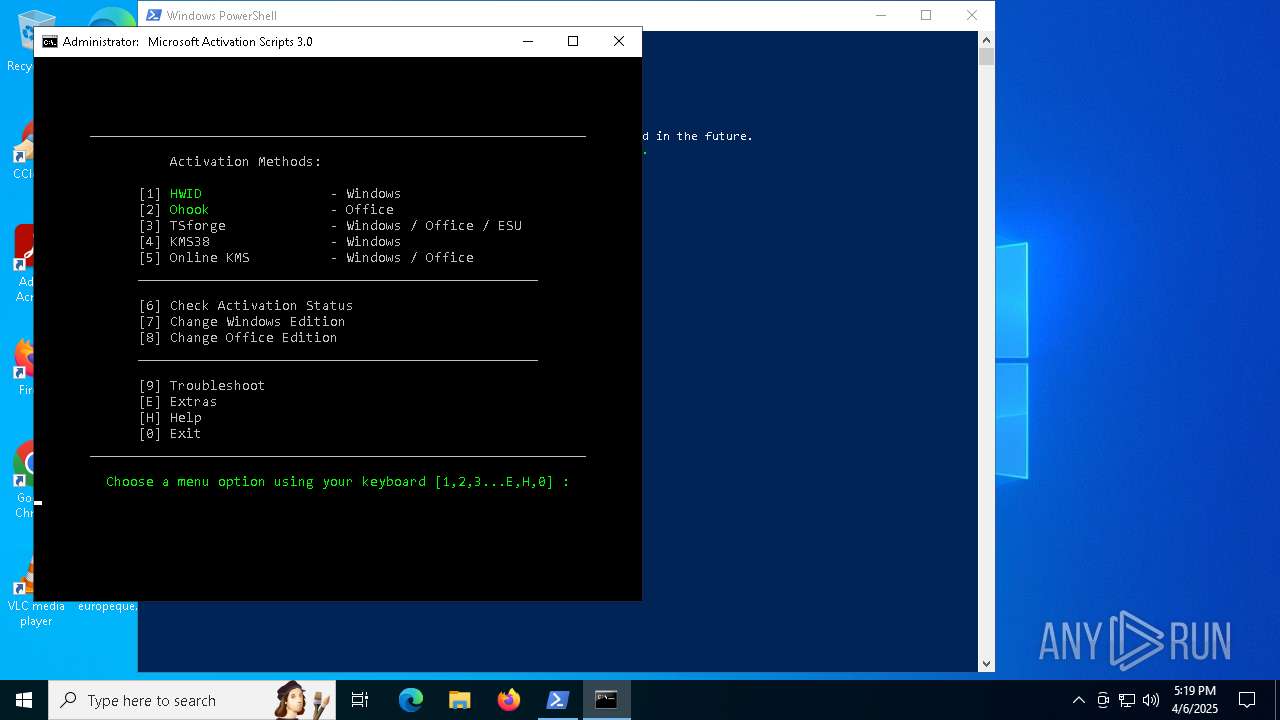Screen dimensions: 1280x720
Task: Open the Windows Start menu
Action: pos(23,700)
